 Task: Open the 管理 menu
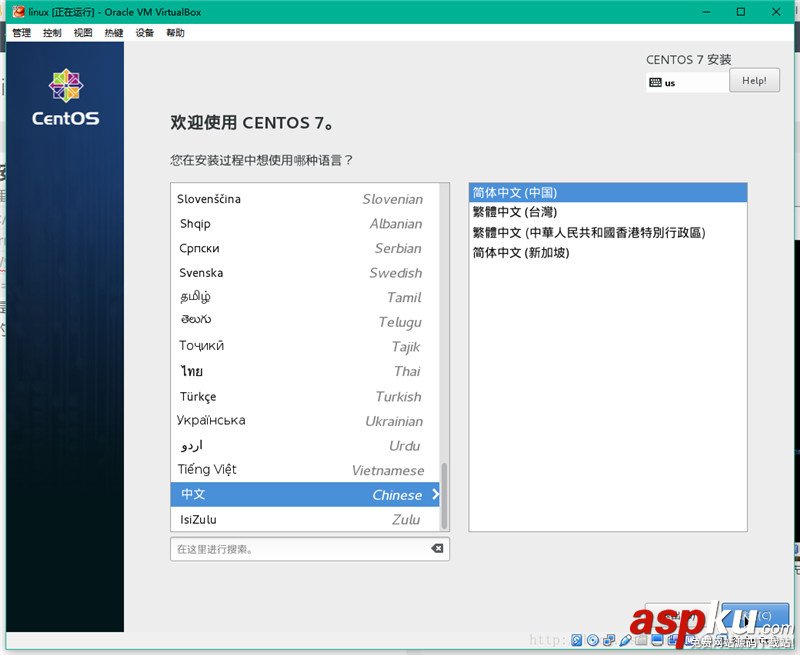coord(21,33)
